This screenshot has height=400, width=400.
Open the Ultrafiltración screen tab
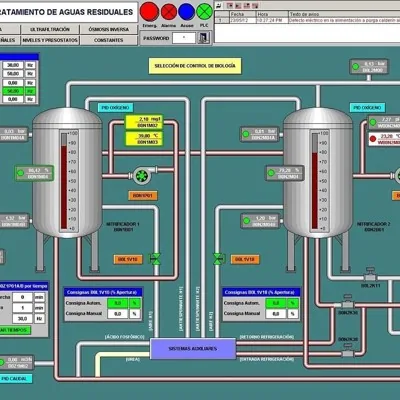coord(50,29)
